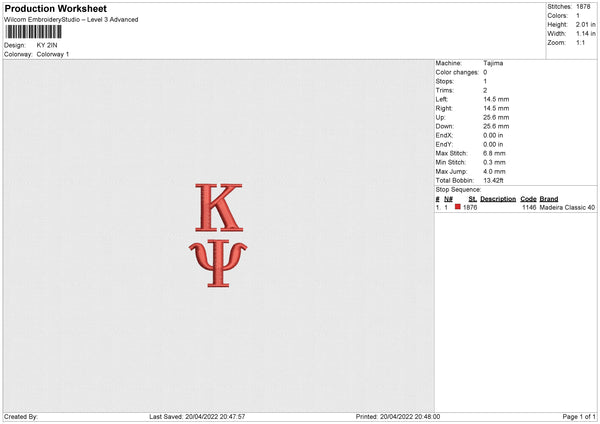Click the 'Description' column header
This screenshot has width=600, height=424.
(498, 199)
